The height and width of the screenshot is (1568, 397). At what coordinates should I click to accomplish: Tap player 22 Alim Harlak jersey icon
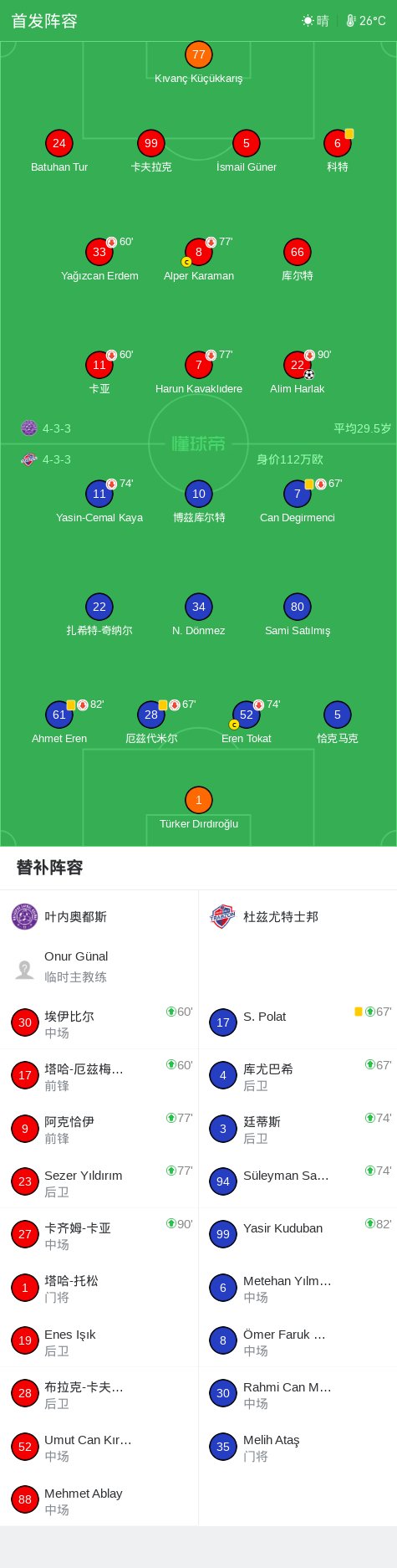(x=297, y=365)
